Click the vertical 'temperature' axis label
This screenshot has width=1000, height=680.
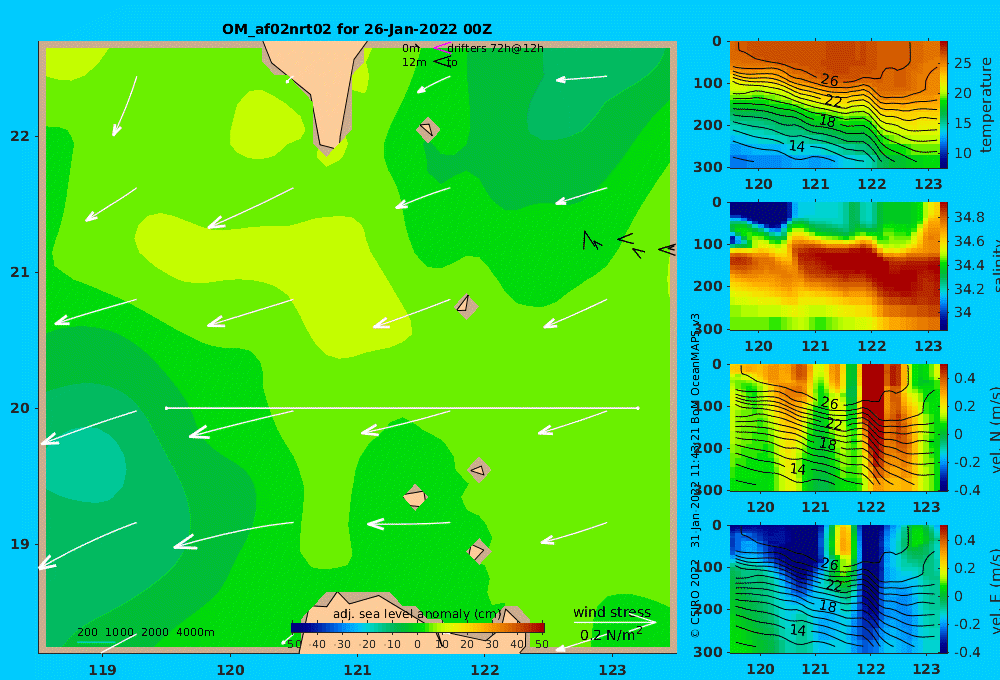click(987, 105)
